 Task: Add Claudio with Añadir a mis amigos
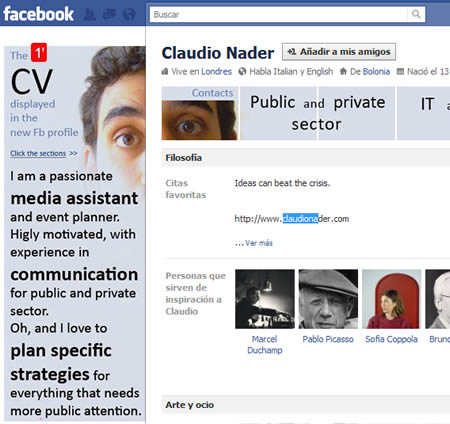point(339,52)
